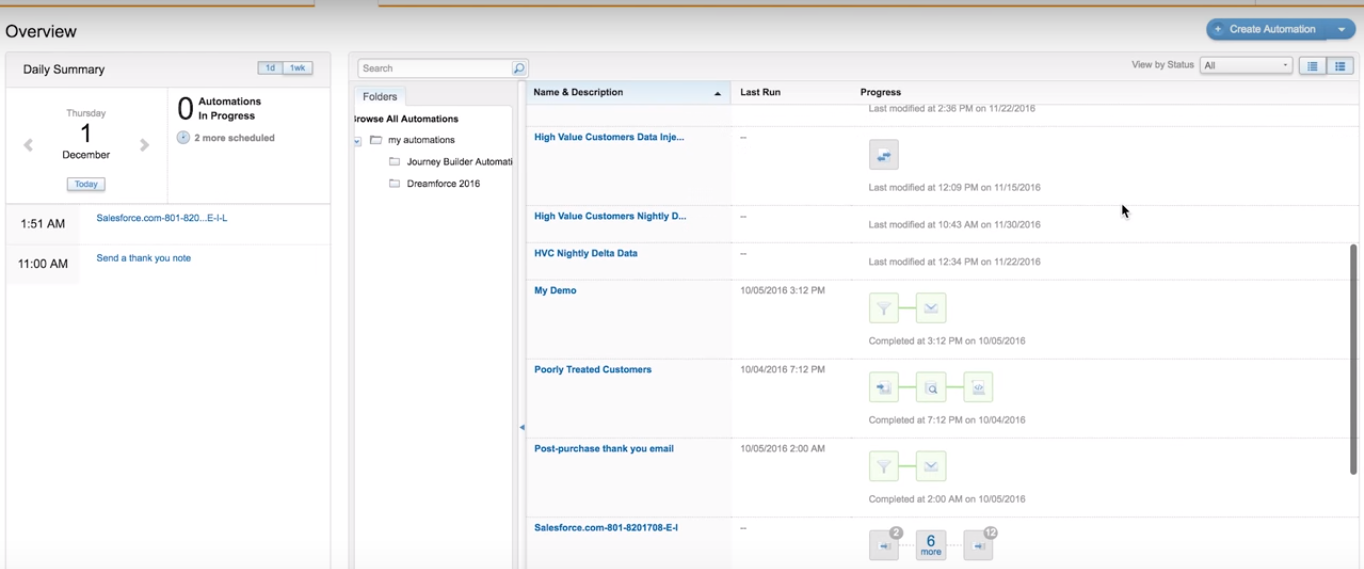Open High Value Customers Data Inje... automation

[610, 137]
